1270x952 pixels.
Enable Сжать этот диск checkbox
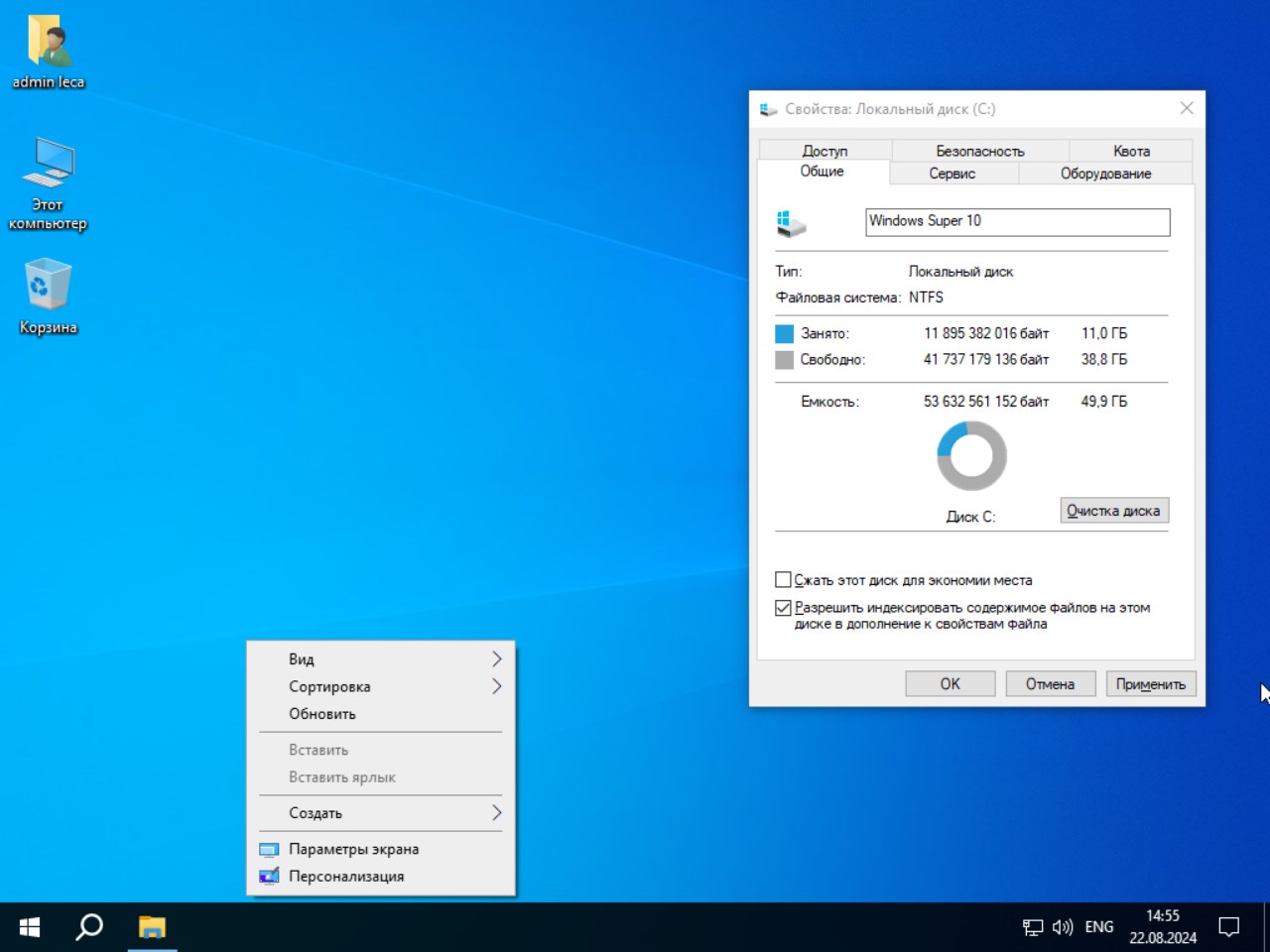(x=783, y=580)
